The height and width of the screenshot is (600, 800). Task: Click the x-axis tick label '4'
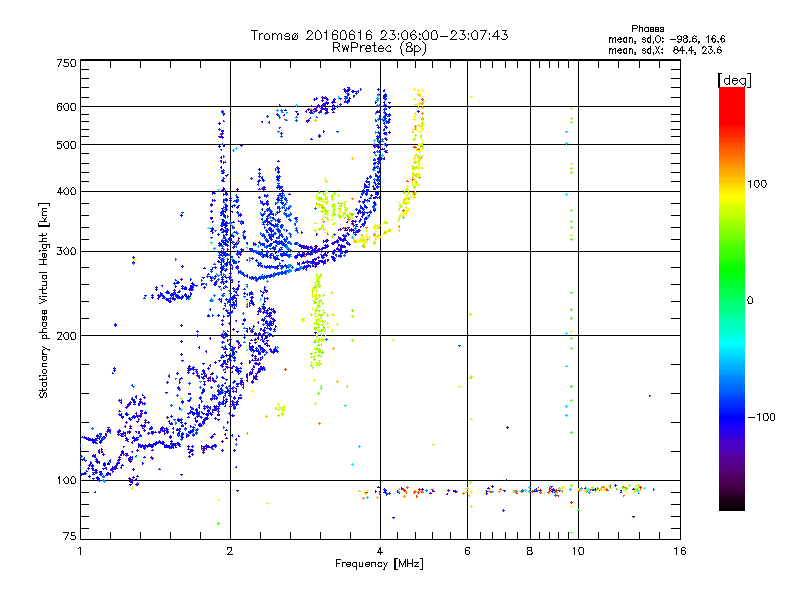click(380, 551)
